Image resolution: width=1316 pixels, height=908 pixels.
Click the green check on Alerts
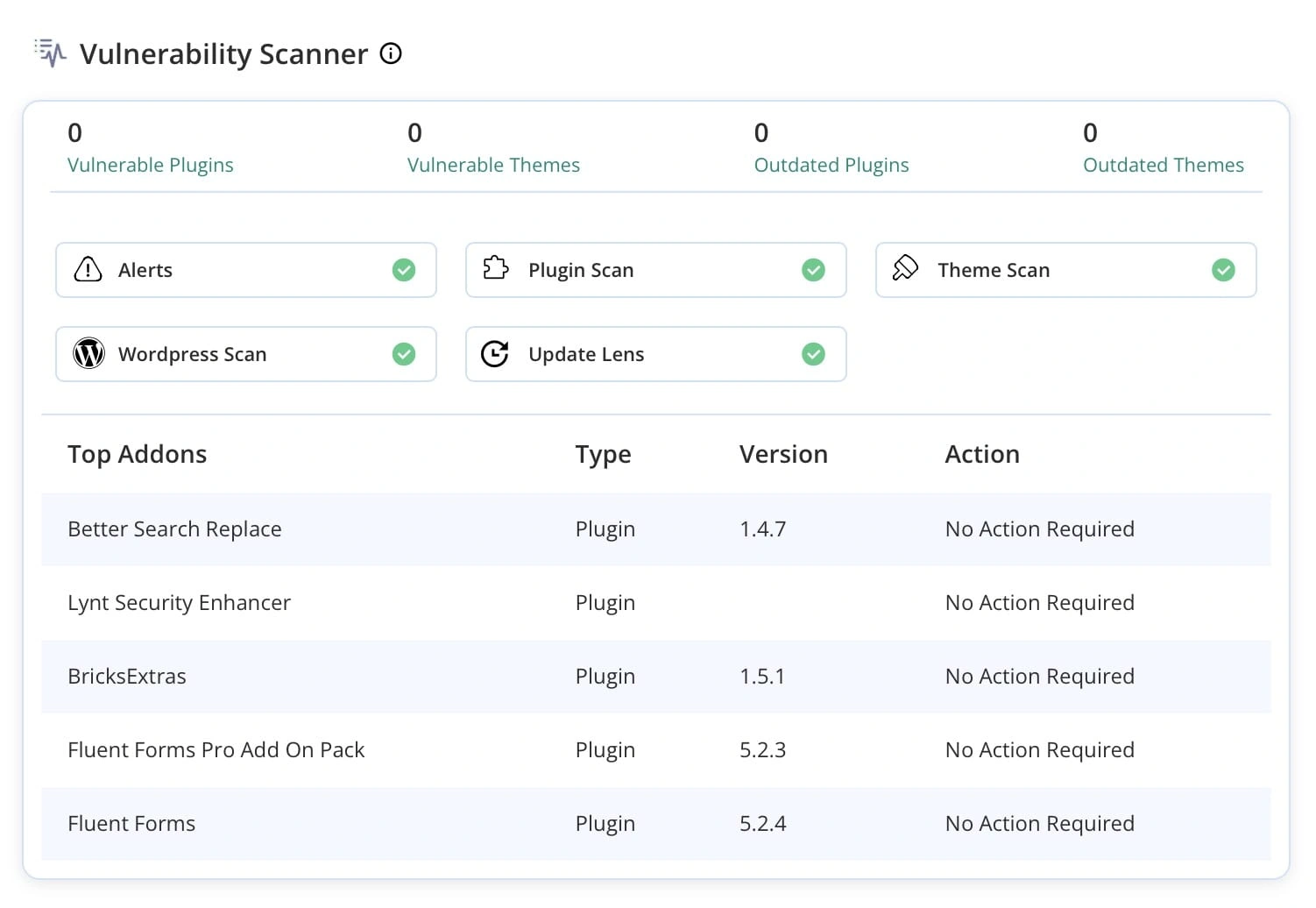(x=404, y=270)
